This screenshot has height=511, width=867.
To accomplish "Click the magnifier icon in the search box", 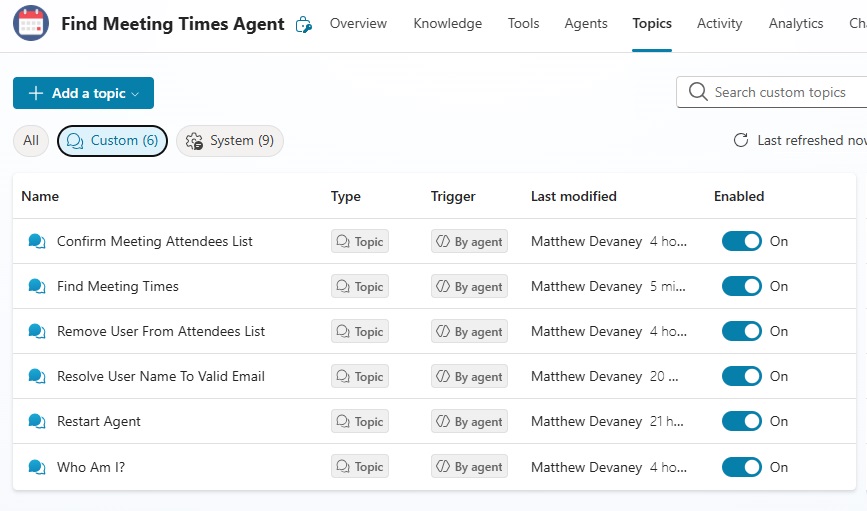I will 698,92.
